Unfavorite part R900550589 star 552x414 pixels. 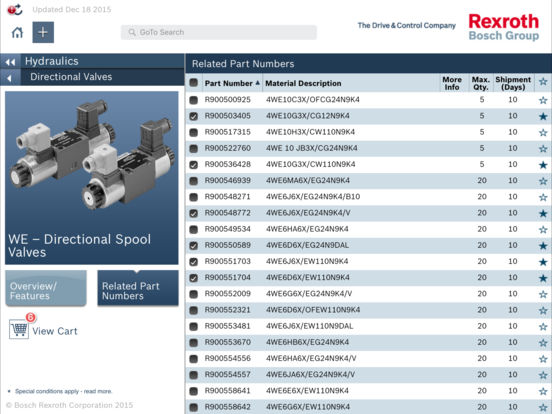coord(543,246)
